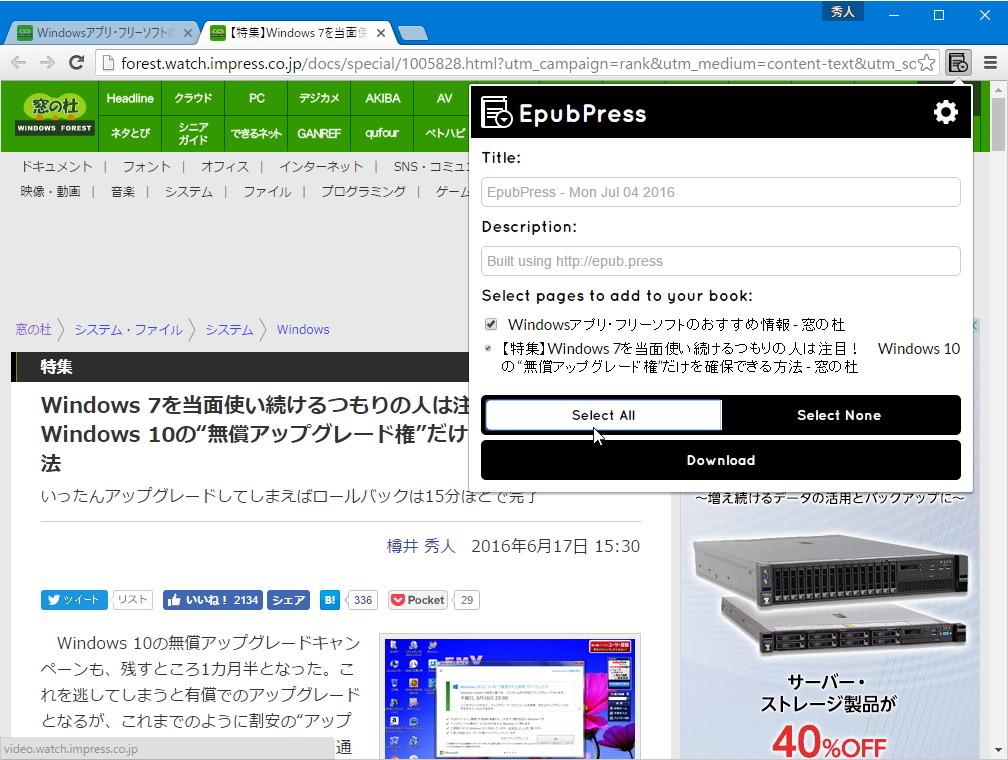Image resolution: width=1008 pixels, height=760 pixels.
Task: Click the Select None button
Action: [x=839, y=415]
